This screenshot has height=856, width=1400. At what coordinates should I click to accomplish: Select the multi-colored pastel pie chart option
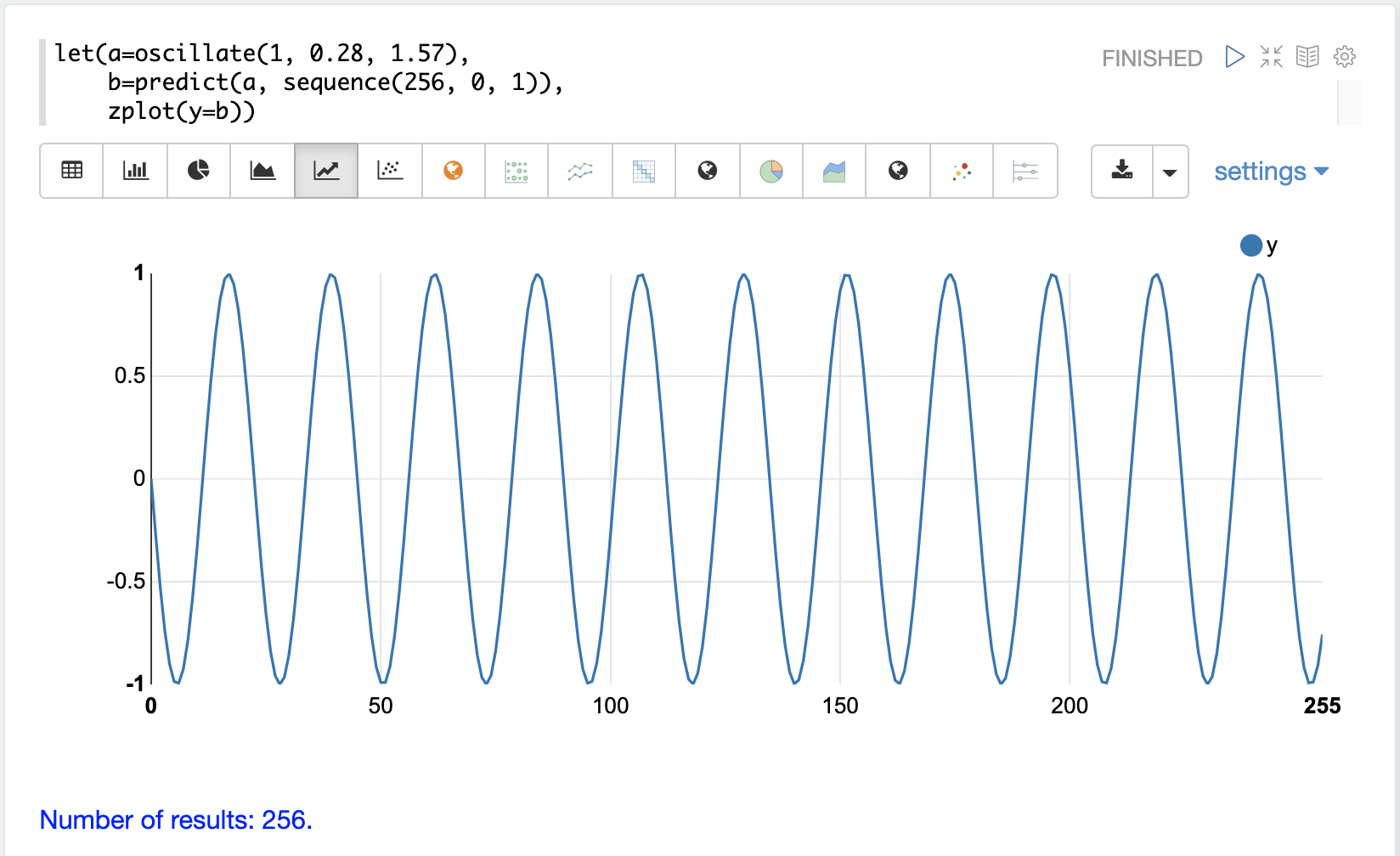click(771, 171)
